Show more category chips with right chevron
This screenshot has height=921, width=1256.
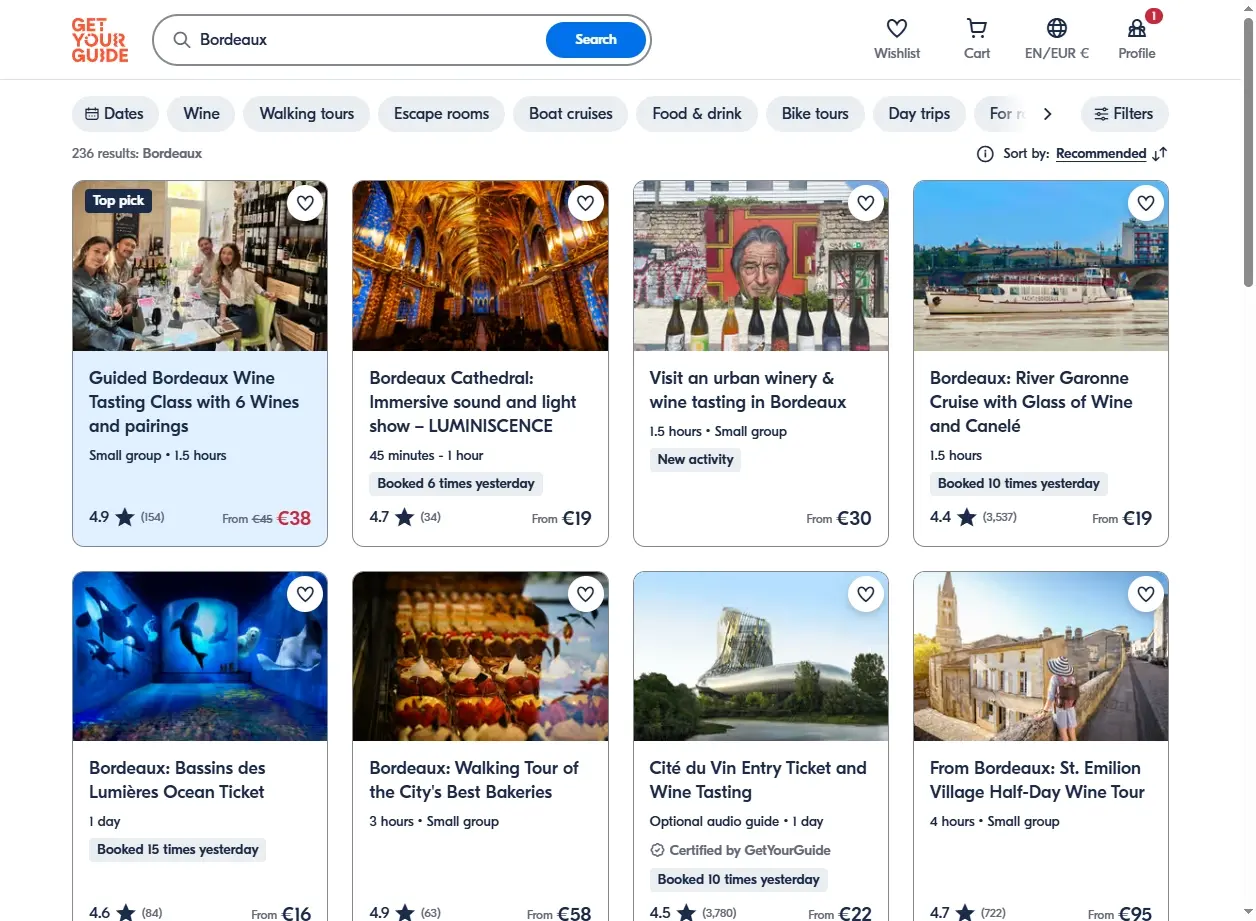1047,114
